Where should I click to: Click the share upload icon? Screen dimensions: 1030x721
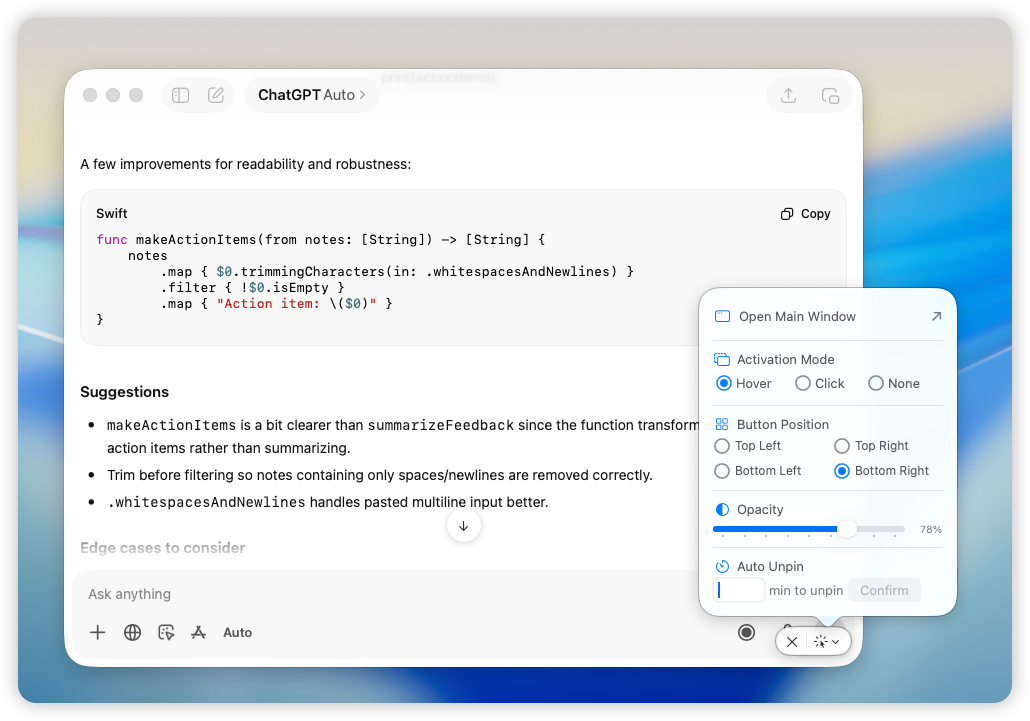point(788,96)
